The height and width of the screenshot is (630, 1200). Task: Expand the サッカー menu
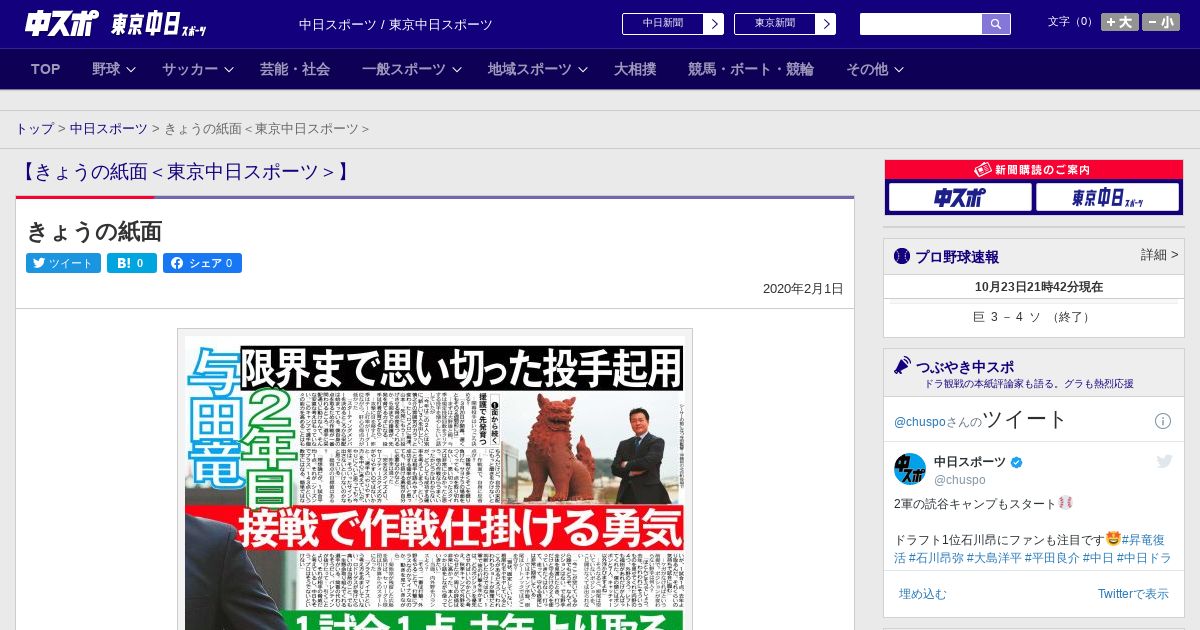tap(198, 69)
